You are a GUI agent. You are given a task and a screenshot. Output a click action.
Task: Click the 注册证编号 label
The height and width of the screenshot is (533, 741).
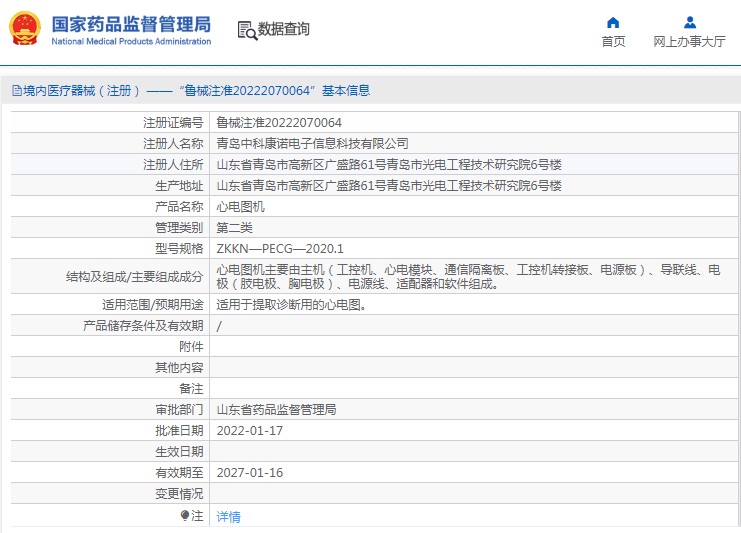click(173, 123)
